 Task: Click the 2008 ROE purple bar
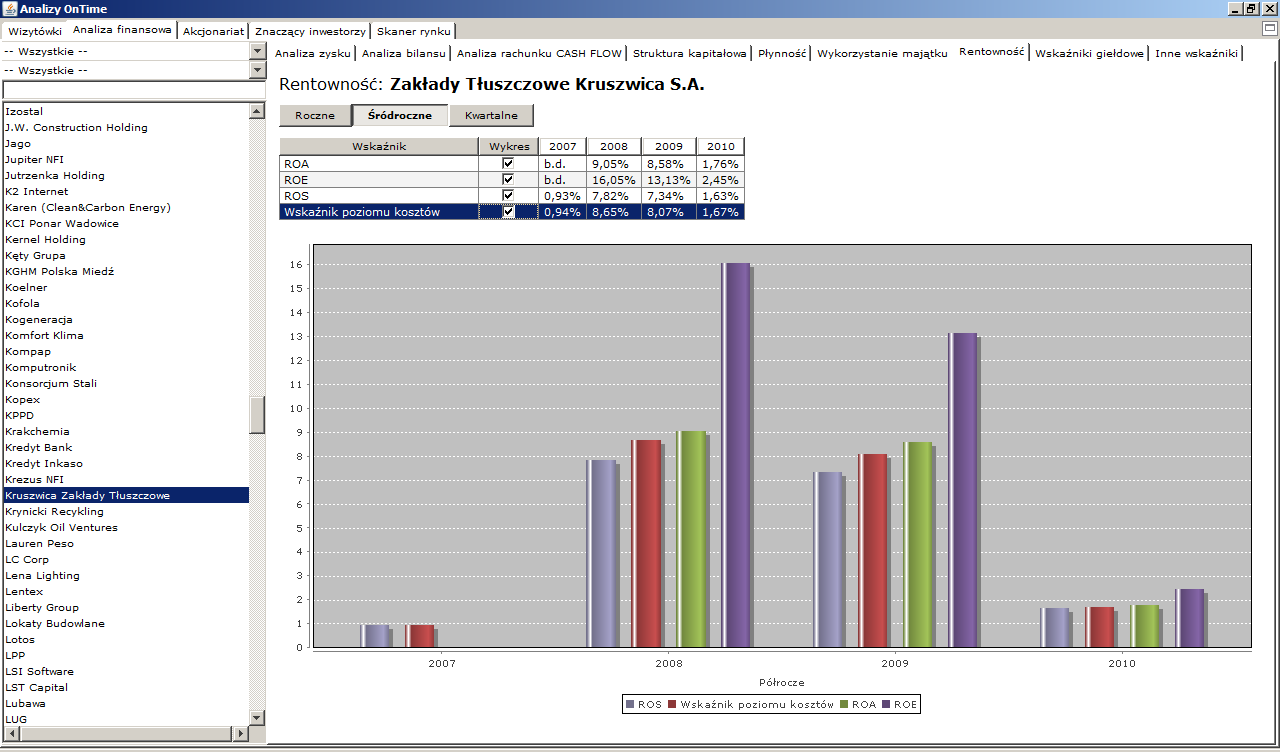736,455
